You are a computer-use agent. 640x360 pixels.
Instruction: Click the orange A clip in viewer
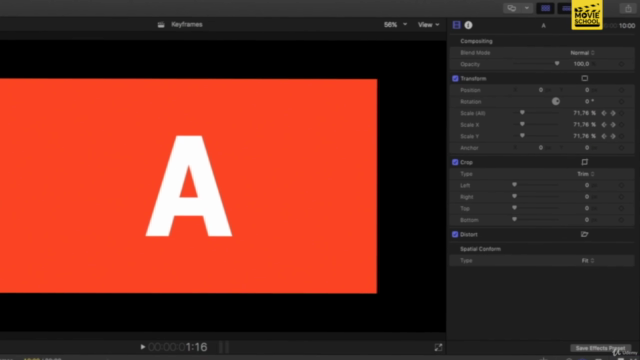point(188,186)
